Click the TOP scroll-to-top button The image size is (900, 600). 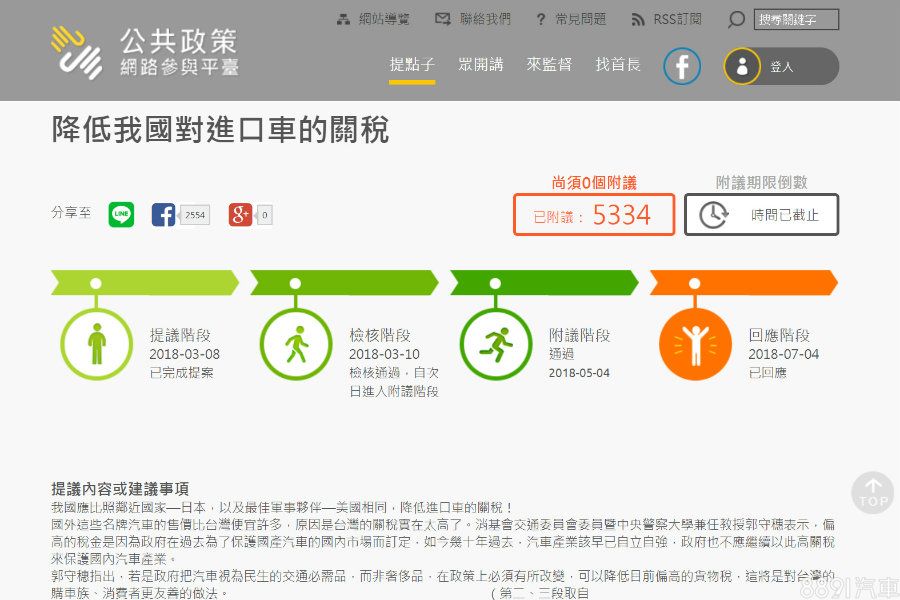[872, 493]
